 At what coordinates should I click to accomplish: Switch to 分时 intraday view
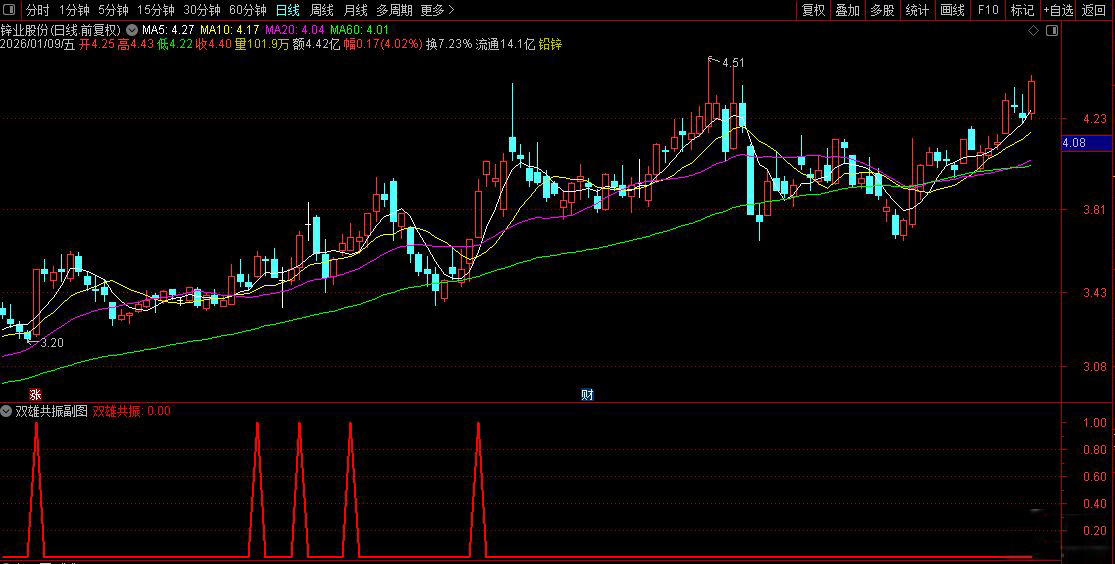tap(38, 10)
